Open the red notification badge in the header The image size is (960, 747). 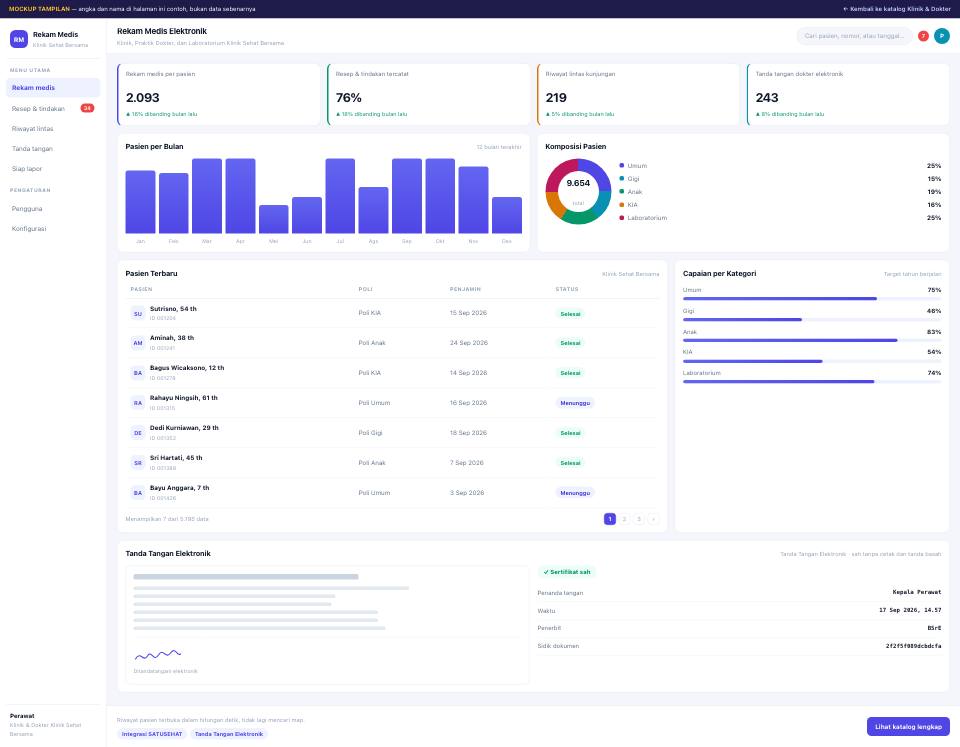(923, 36)
